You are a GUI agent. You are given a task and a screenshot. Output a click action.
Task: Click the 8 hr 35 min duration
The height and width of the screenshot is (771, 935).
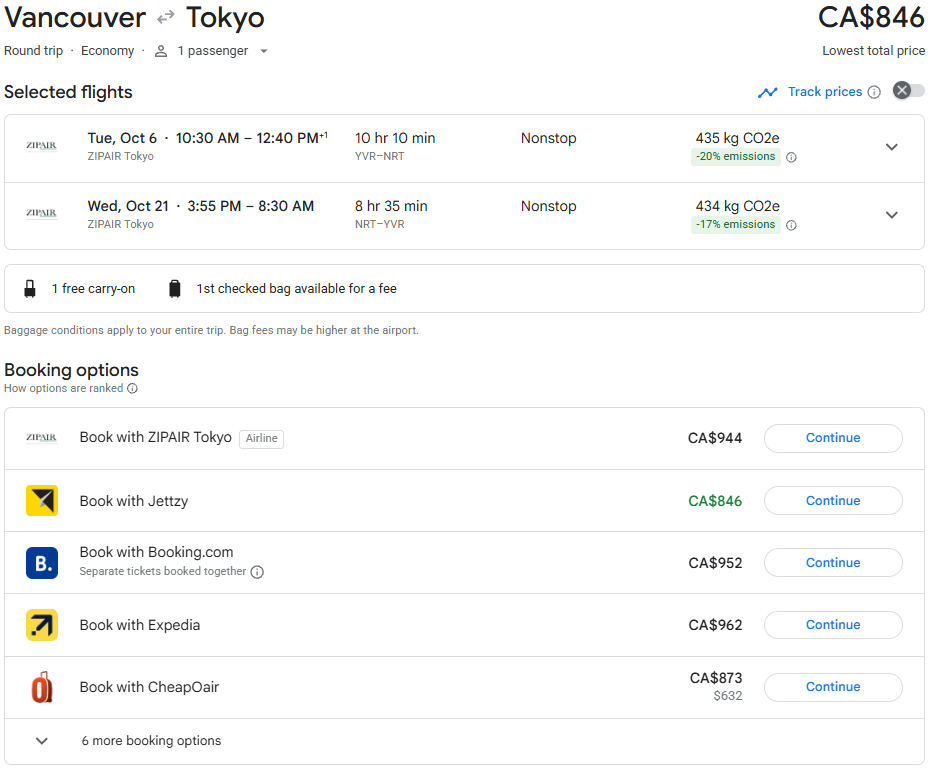pos(391,206)
